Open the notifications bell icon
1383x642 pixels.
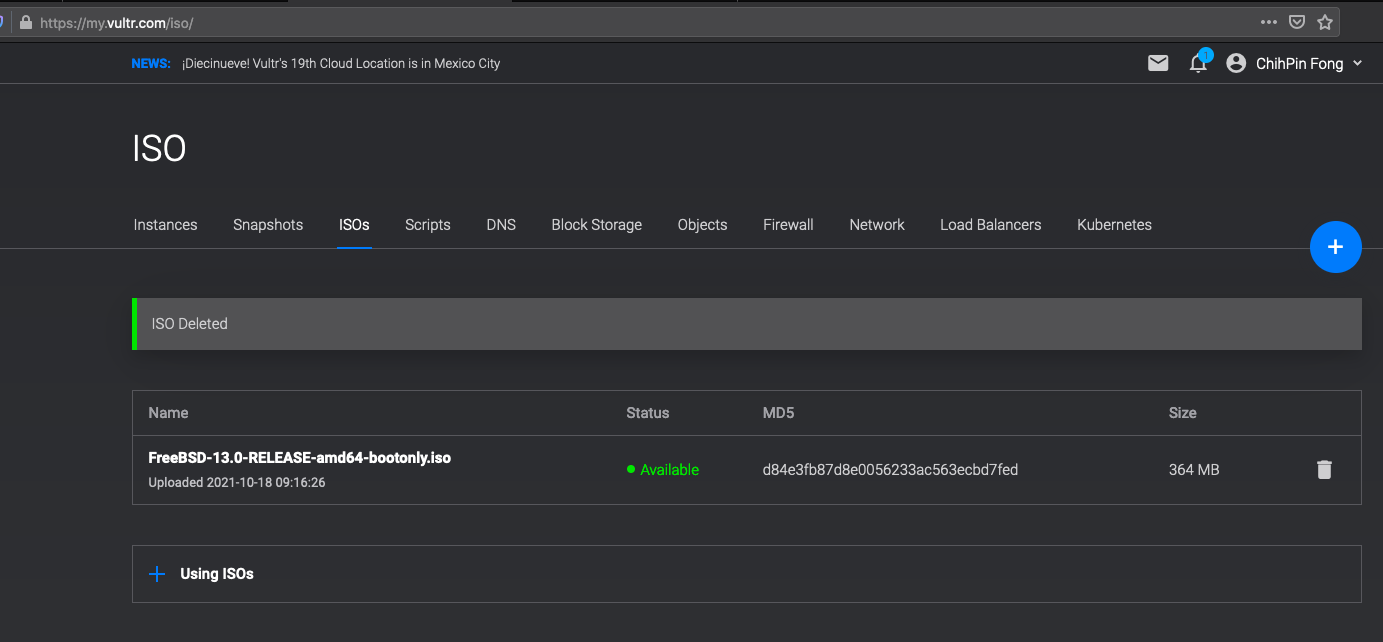tap(1198, 63)
